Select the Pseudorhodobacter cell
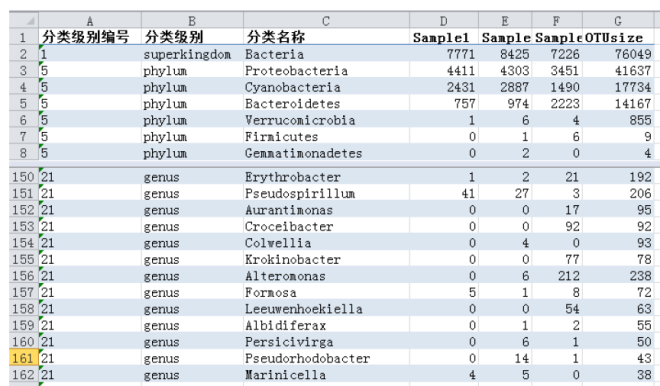660x386 pixels. (326, 358)
